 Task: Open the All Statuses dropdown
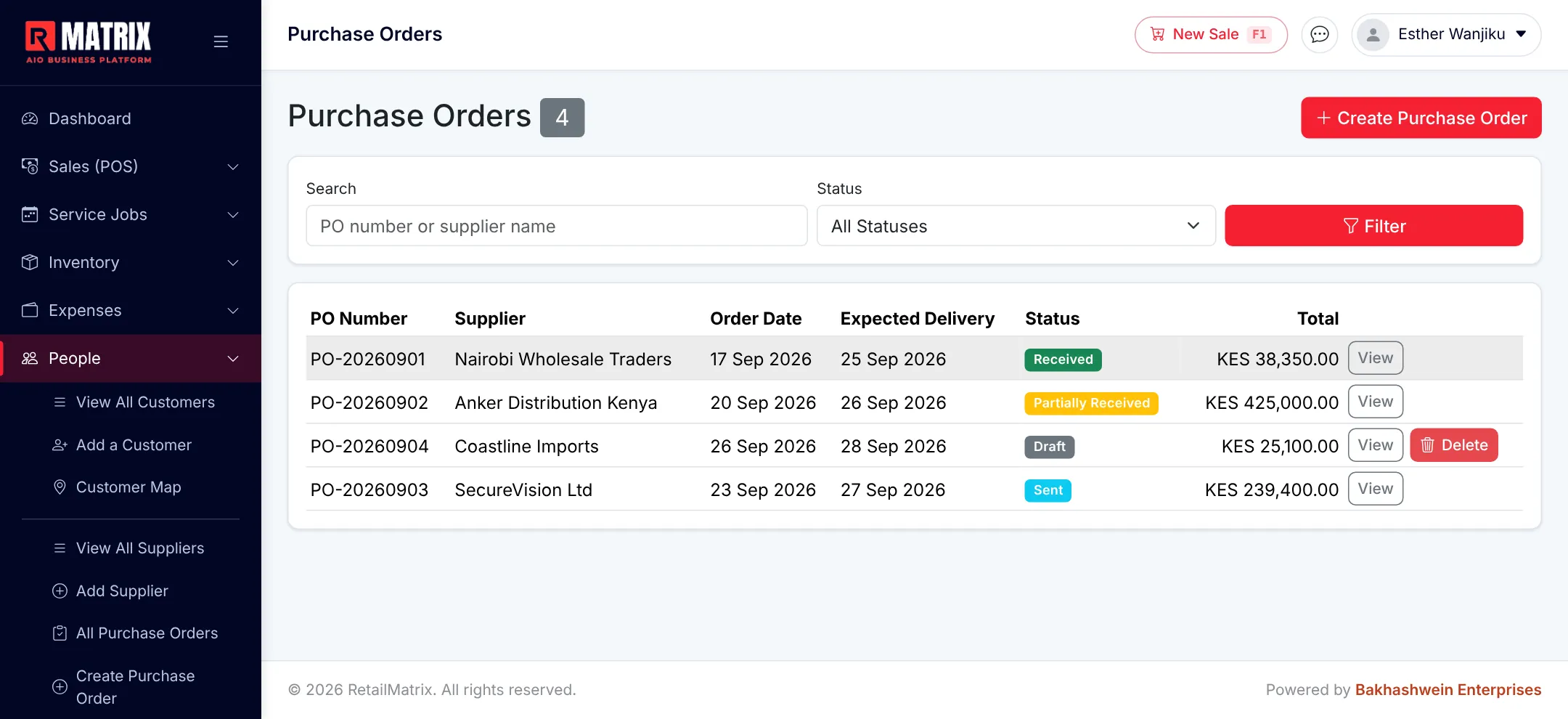coord(1016,226)
